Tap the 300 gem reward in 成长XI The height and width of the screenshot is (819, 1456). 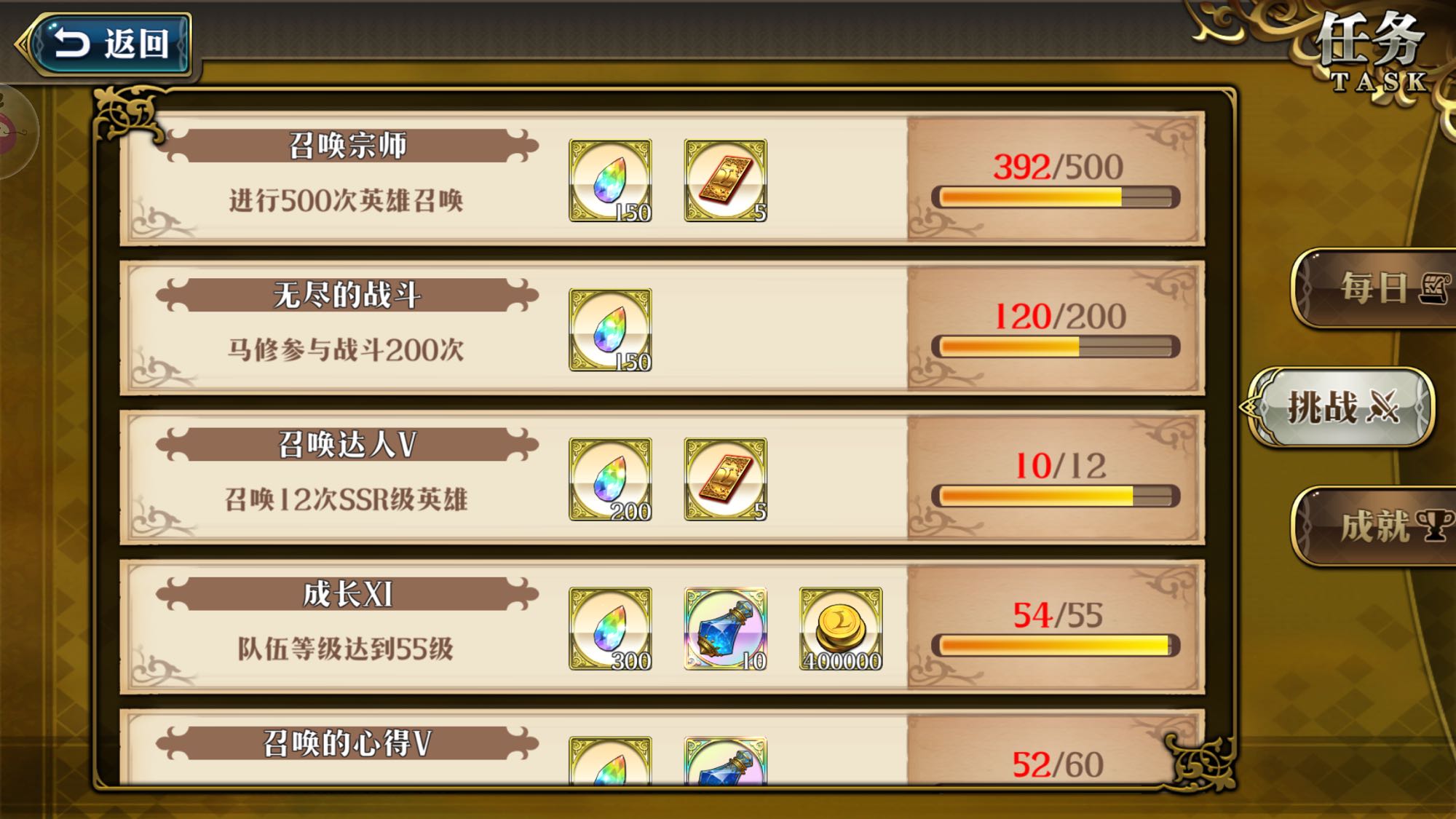pos(610,628)
